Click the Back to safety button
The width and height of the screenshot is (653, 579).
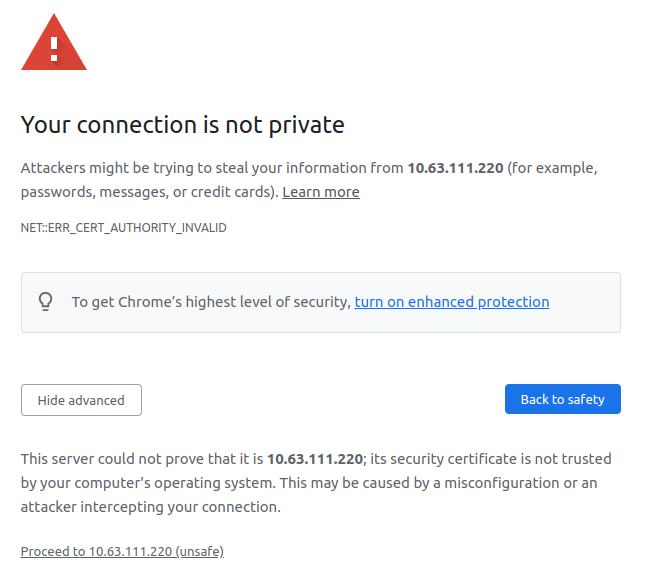click(x=562, y=400)
